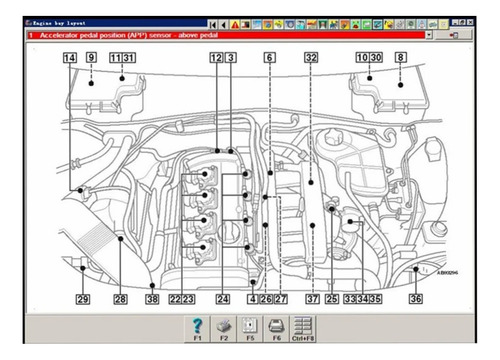The width and height of the screenshot is (500, 360).
Task: Click component label 28
Action: tap(120, 299)
